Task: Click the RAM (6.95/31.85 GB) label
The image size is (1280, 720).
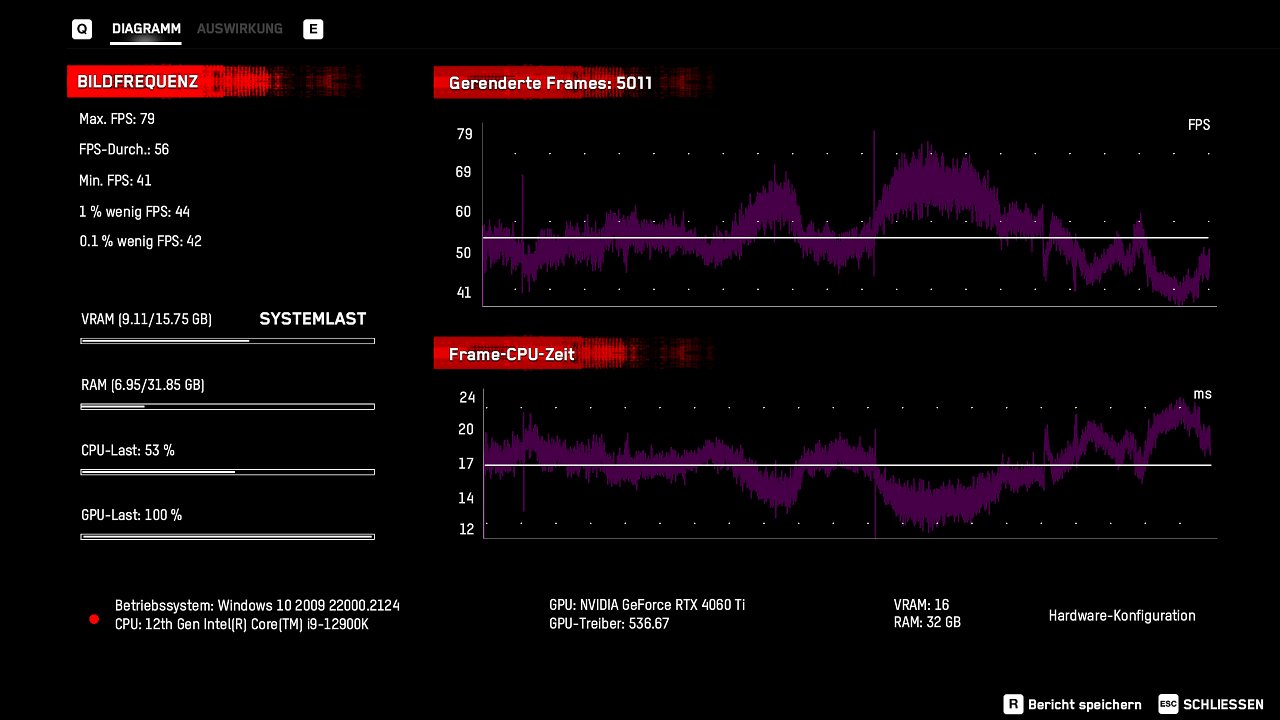Action: (143, 385)
